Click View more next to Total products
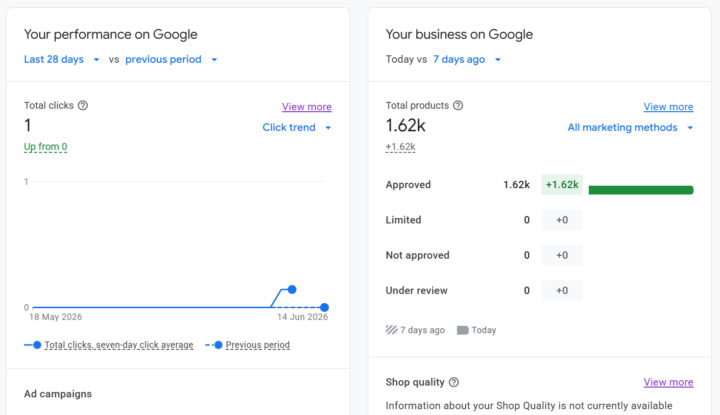 point(668,107)
